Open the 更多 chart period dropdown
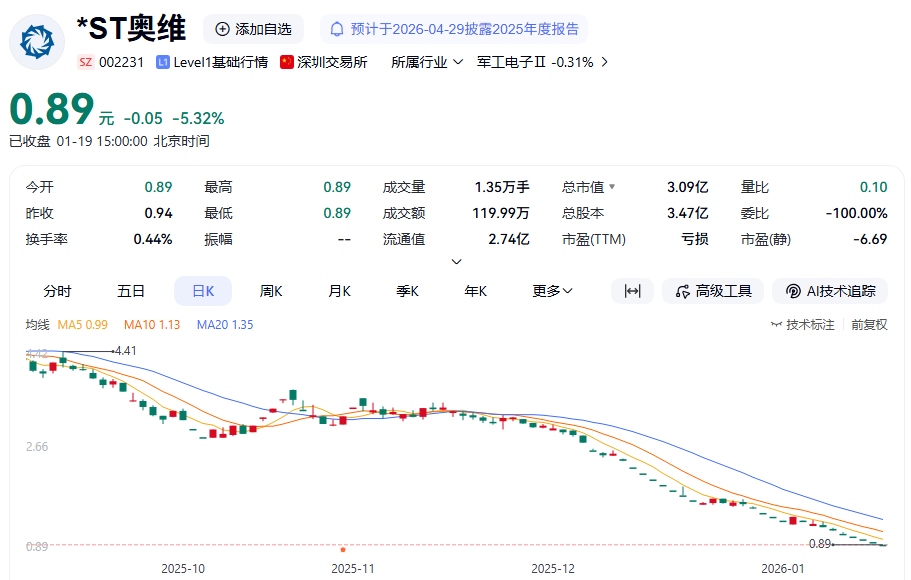Image resolution: width=911 pixels, height=580 pixels. coord(552,291)
